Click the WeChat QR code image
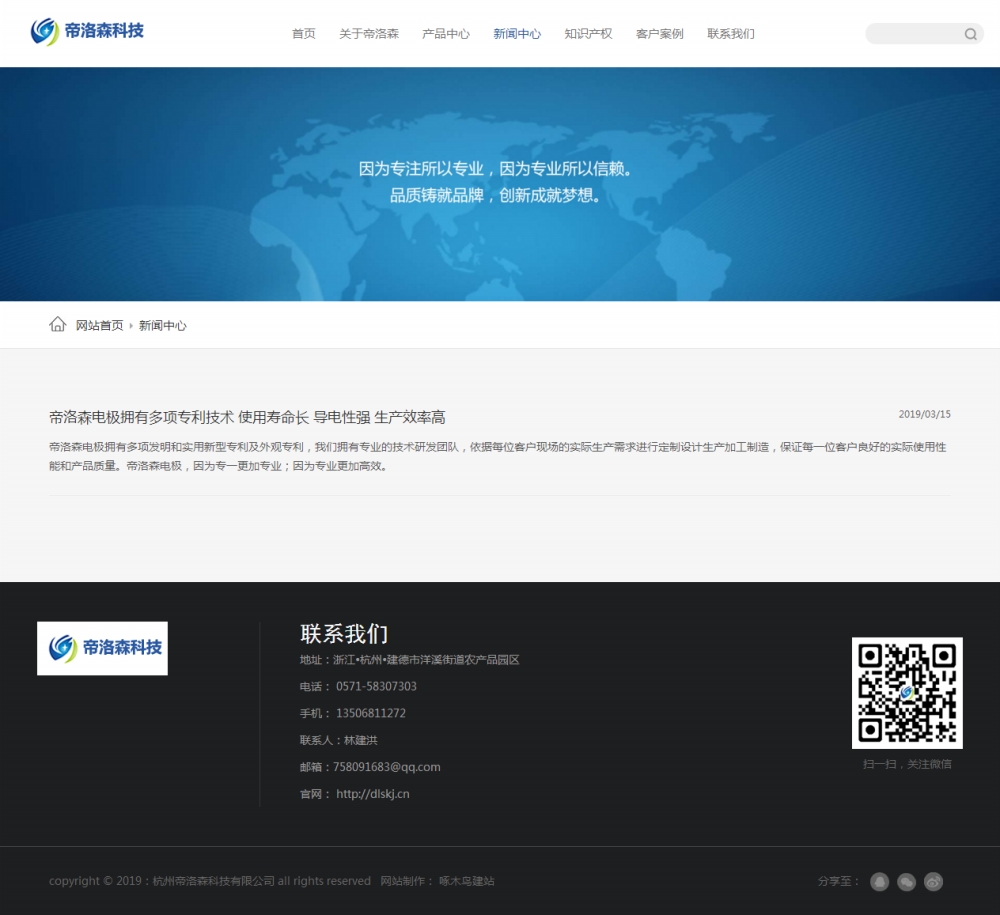This screenshot has height=915, width=1000. point(907,693)
